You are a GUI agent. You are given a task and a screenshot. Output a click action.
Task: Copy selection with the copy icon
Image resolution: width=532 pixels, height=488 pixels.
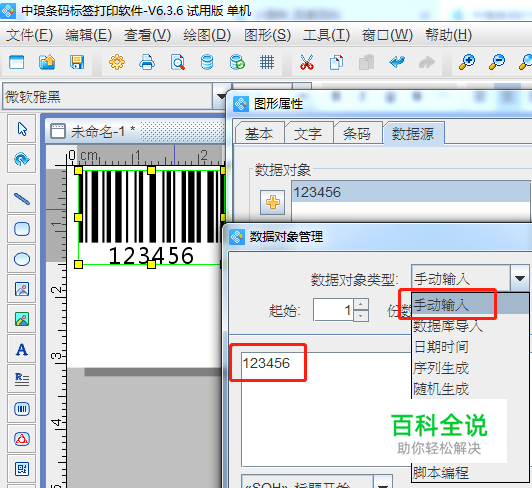point(336,62)
